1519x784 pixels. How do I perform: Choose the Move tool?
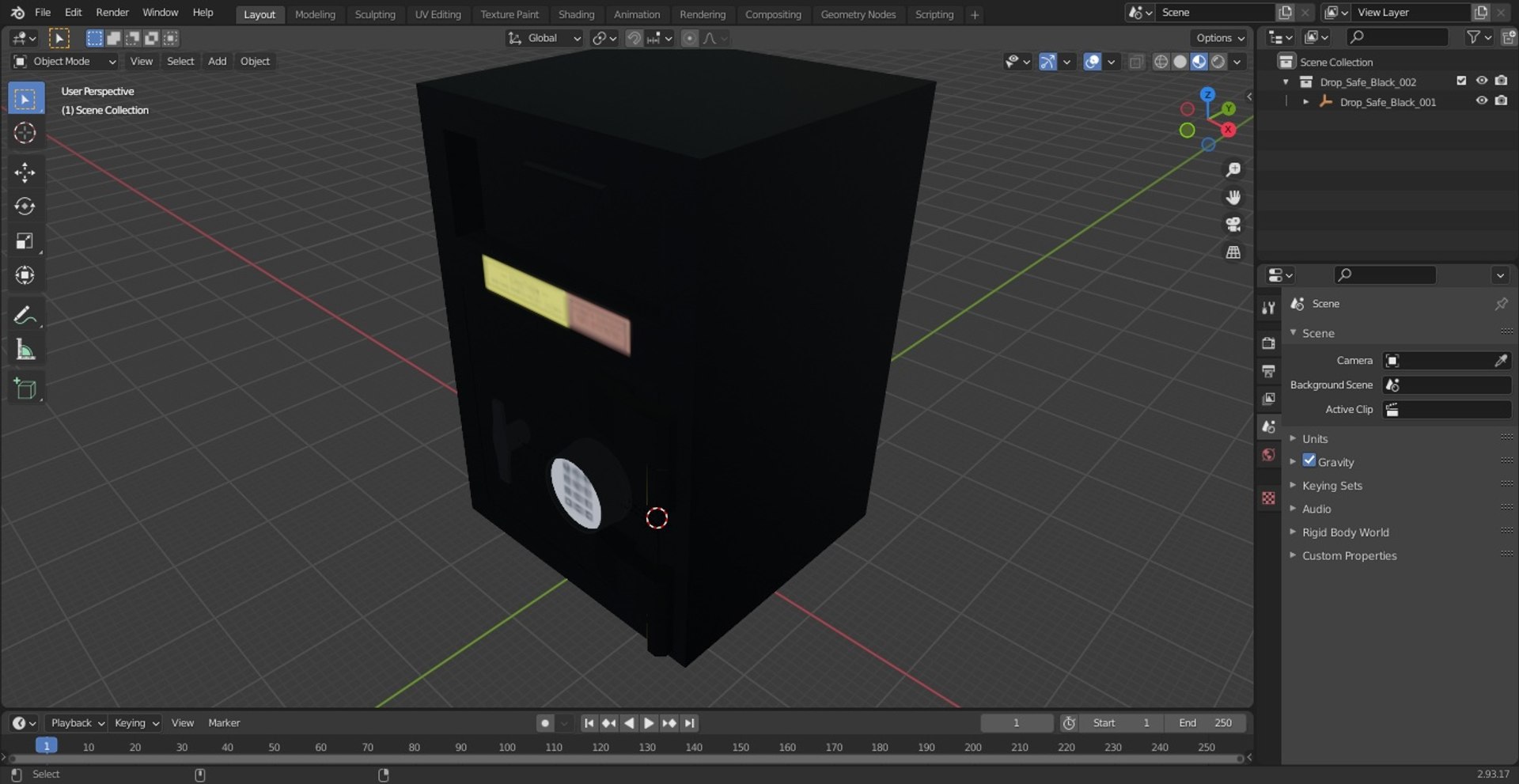point(25,172)
